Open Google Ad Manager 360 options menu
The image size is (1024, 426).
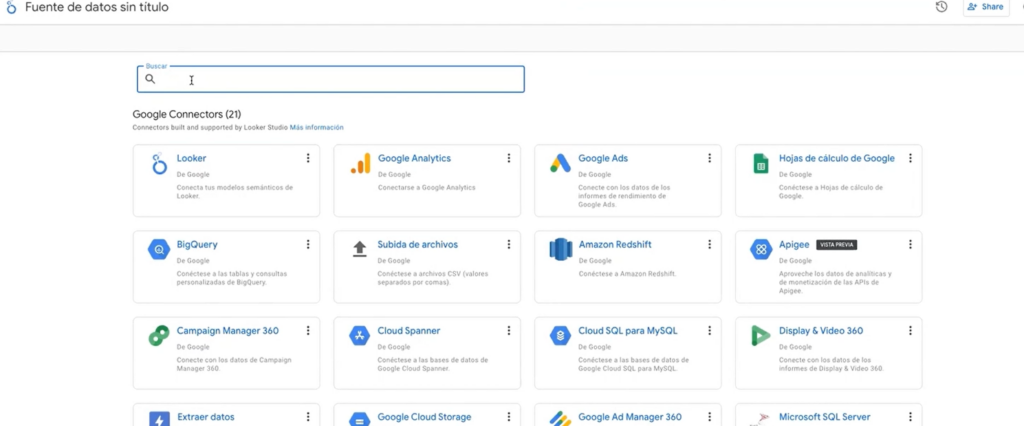[709, 417]
